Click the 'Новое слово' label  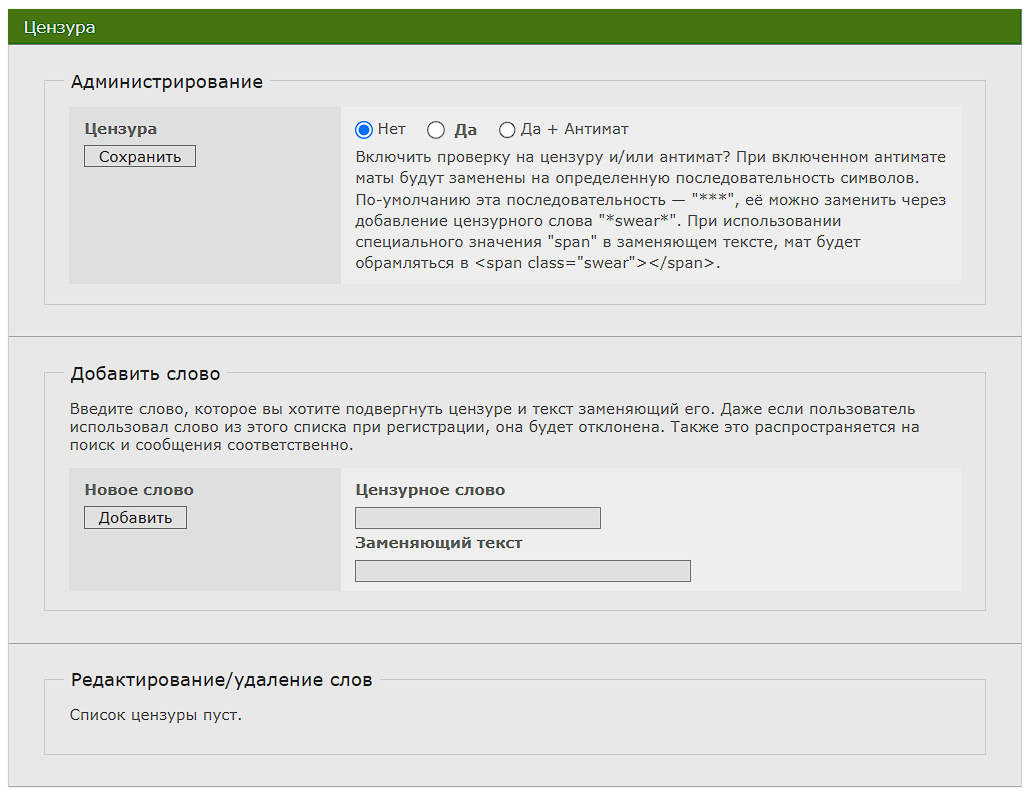tap(139, 490)
